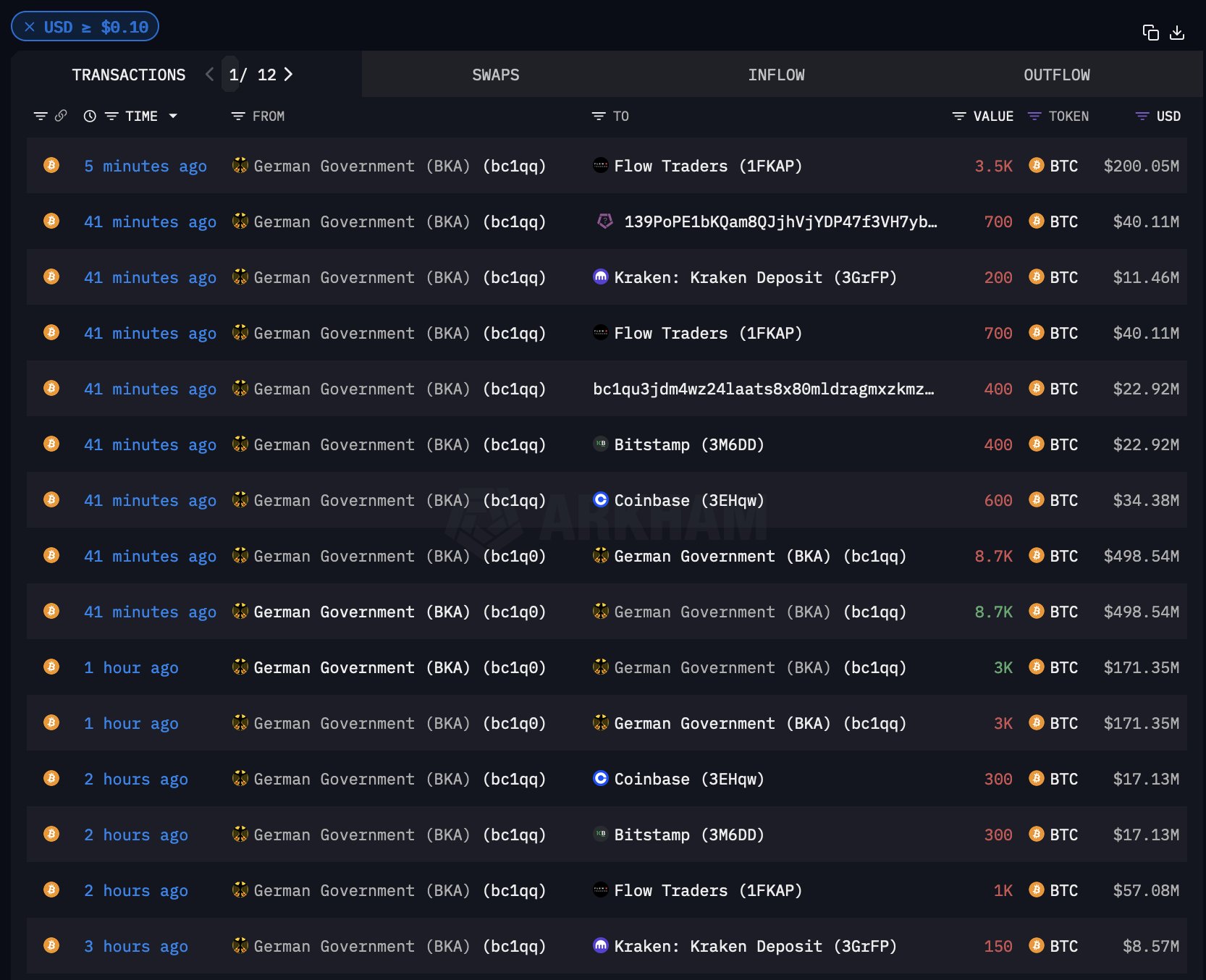Image resolution: width=1206 pixels, height=980 pixels.
Task: Open Kraken Deposit (3GrFP) in 200 BTC row
Action: [755, 277]
